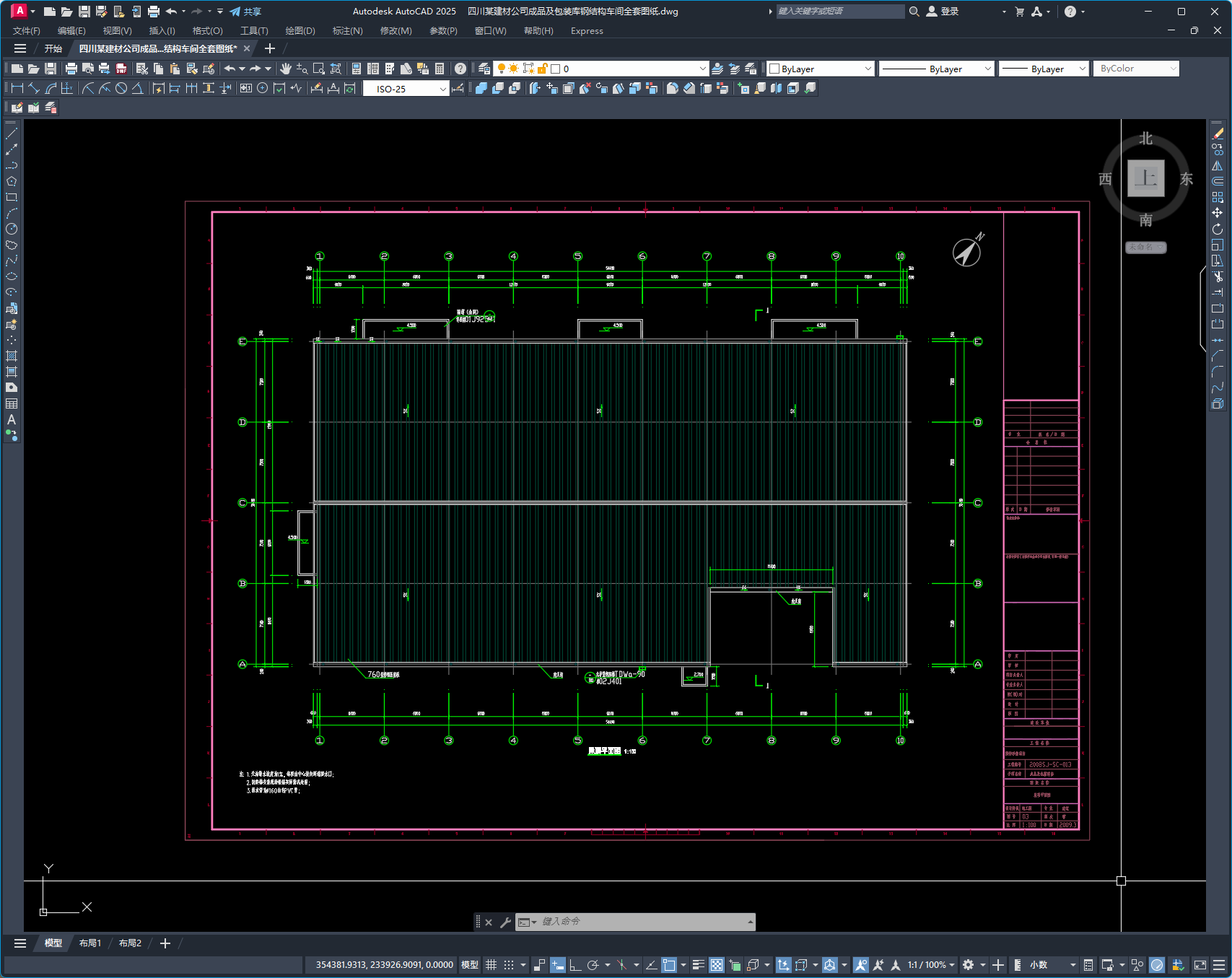This screenshot has height=978, width=1232.
Task: Click the layer 0 color swatch
Action: [x=556, y=69]
